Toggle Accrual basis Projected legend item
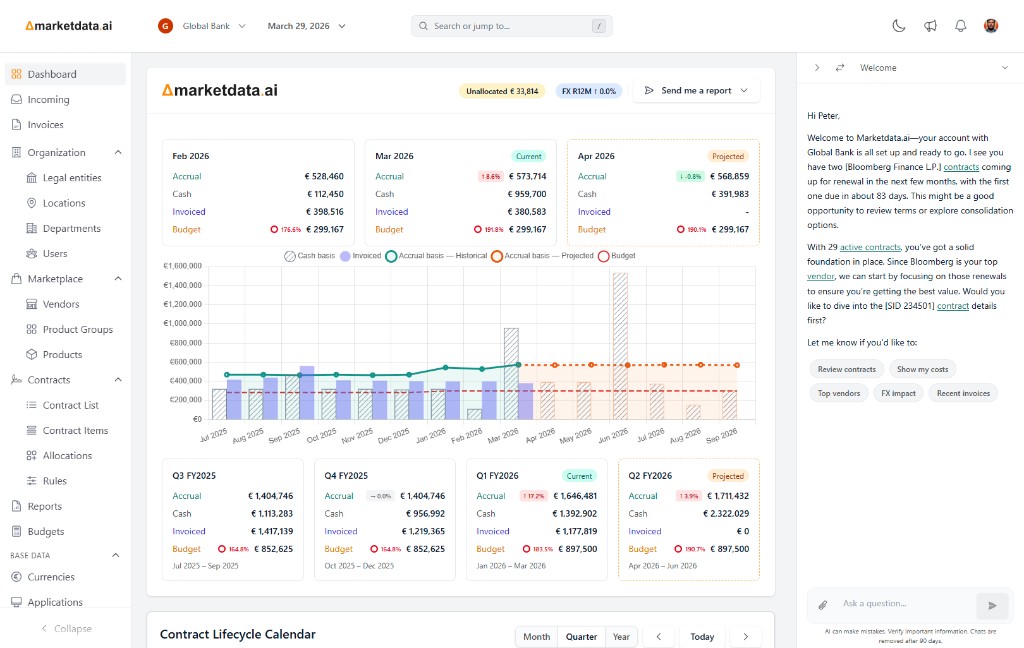Viewport: 1024px width, 648px height. click(x=542, y=256)
